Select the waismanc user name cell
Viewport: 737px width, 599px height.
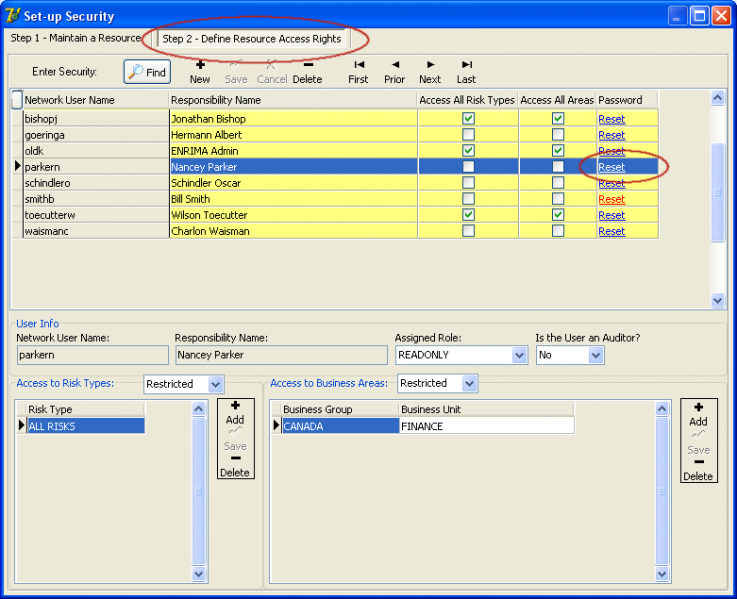(x=96, y=231)
